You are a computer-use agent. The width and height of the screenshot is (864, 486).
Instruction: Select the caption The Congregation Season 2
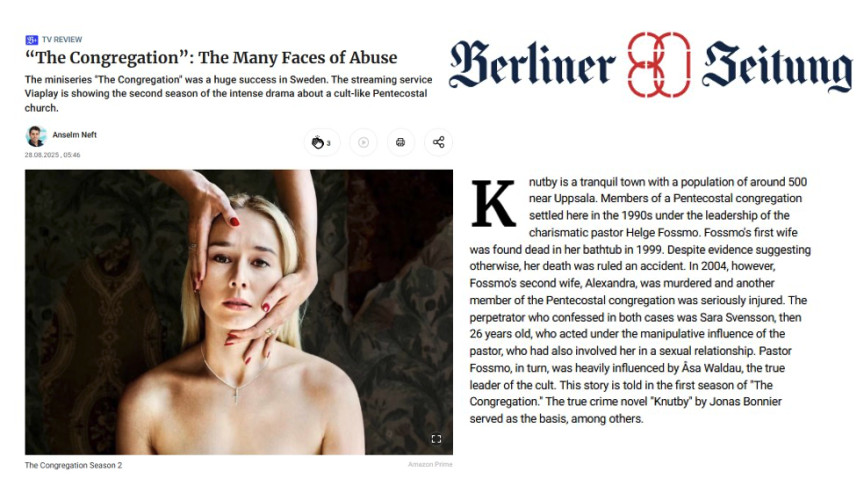73,466
